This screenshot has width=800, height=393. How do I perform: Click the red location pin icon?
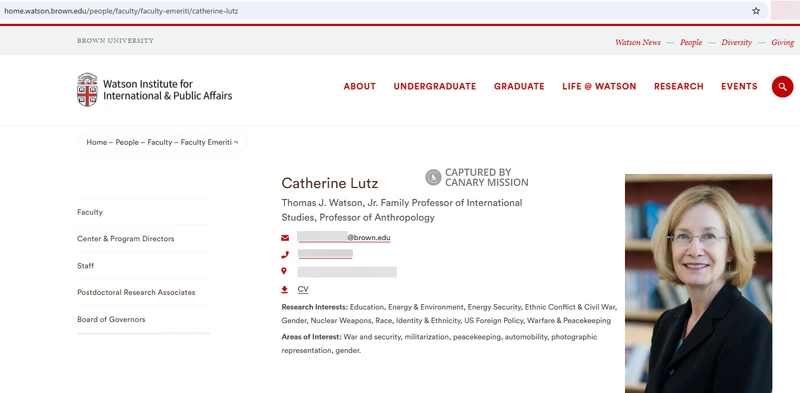point(284,271)
